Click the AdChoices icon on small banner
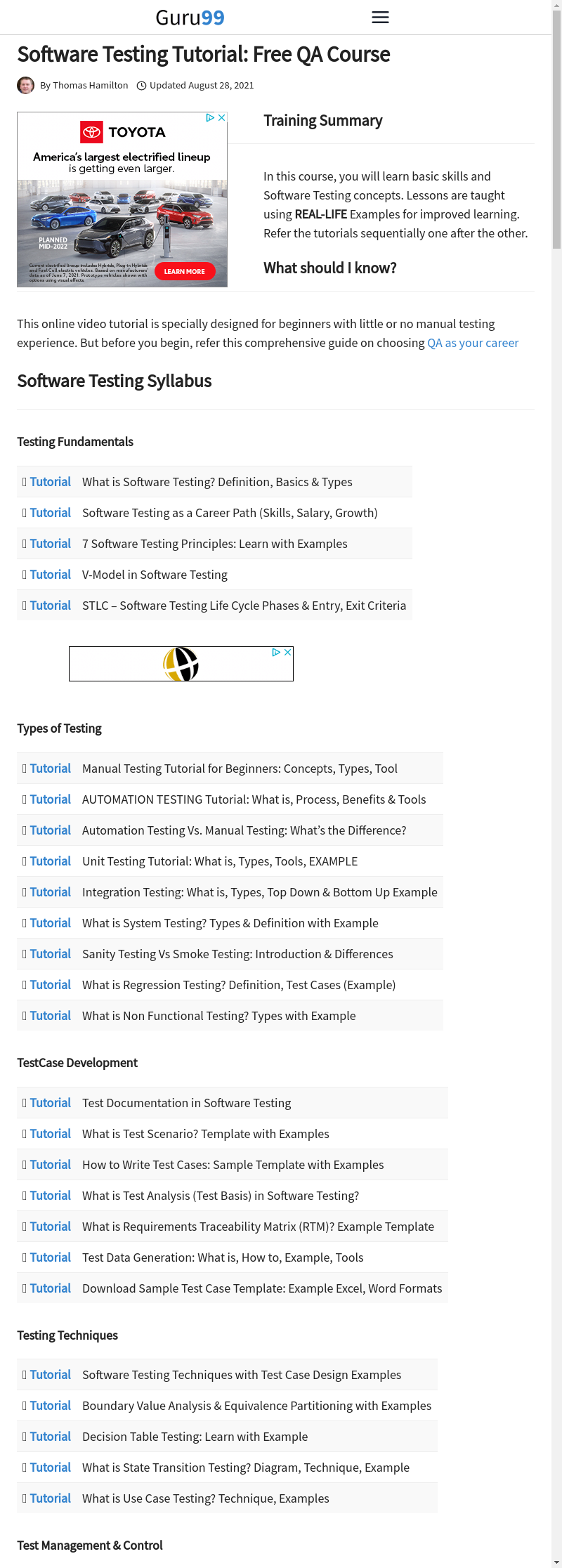 pos(276,653)
